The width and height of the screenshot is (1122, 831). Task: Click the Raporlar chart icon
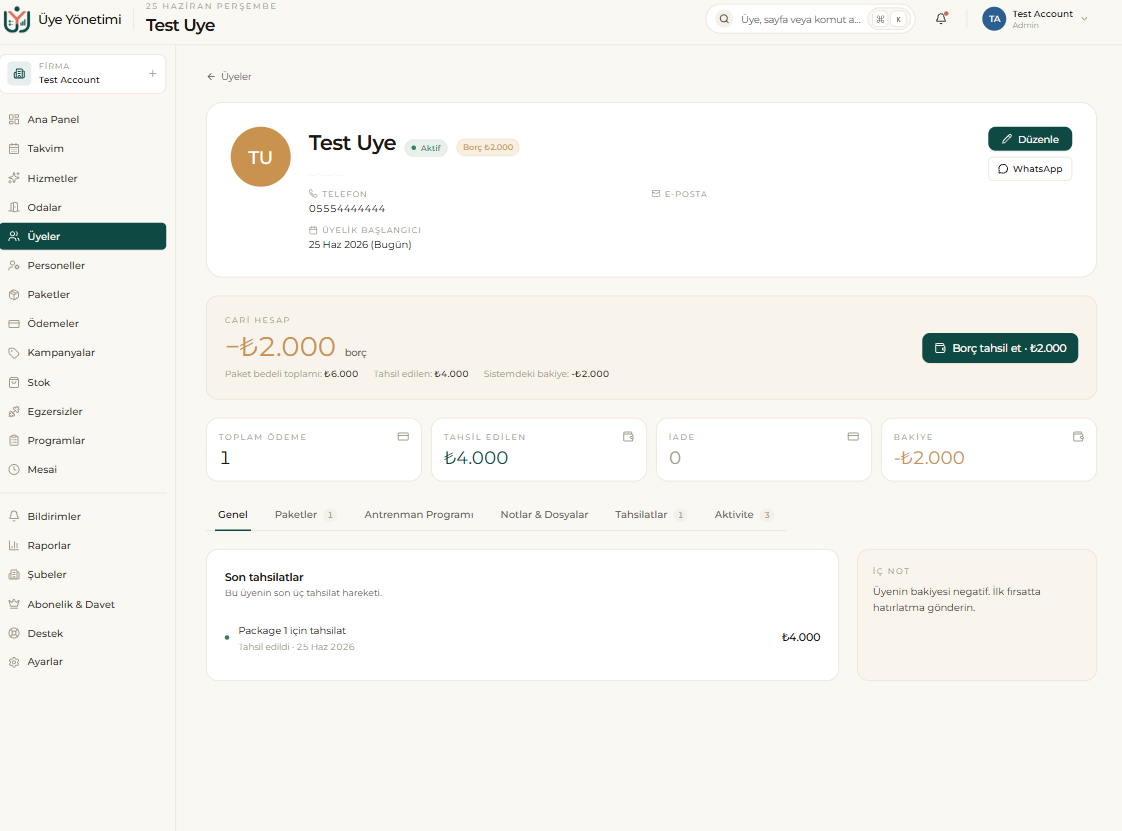coord(14,545)
